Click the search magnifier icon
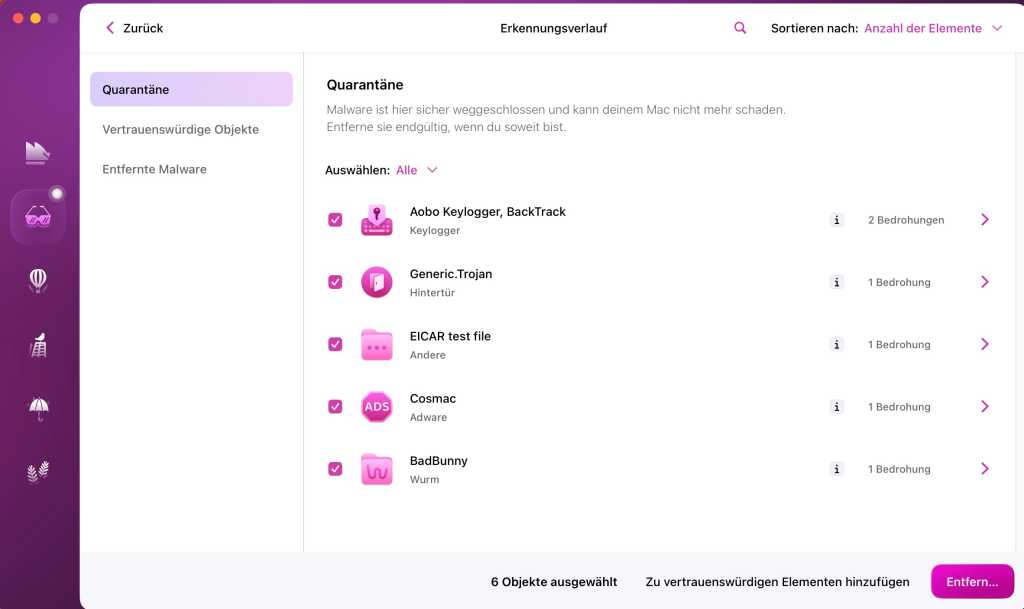 tap(740, 28)
